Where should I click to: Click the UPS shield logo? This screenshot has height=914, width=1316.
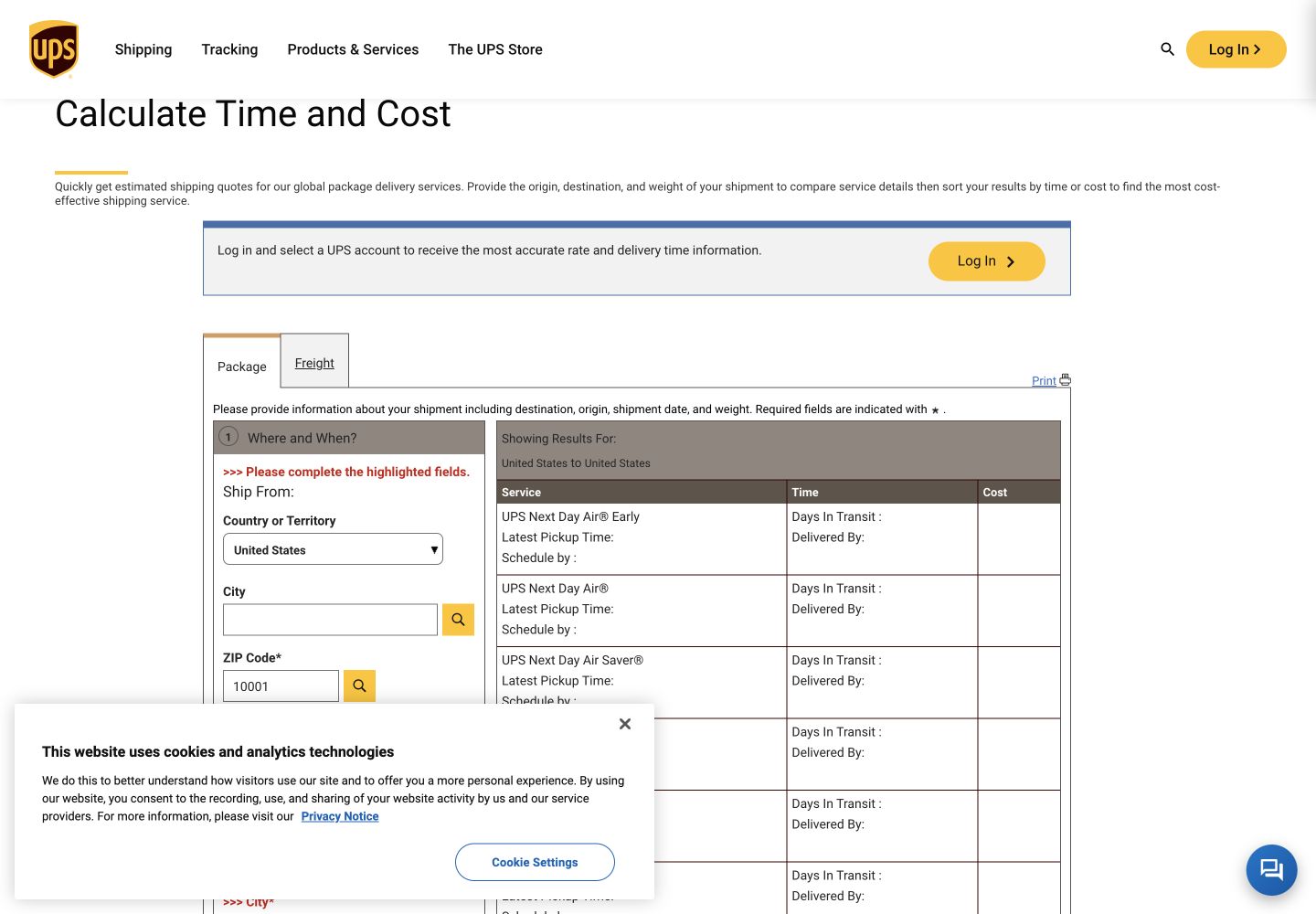pyautogui.click(x=54, y=49)
